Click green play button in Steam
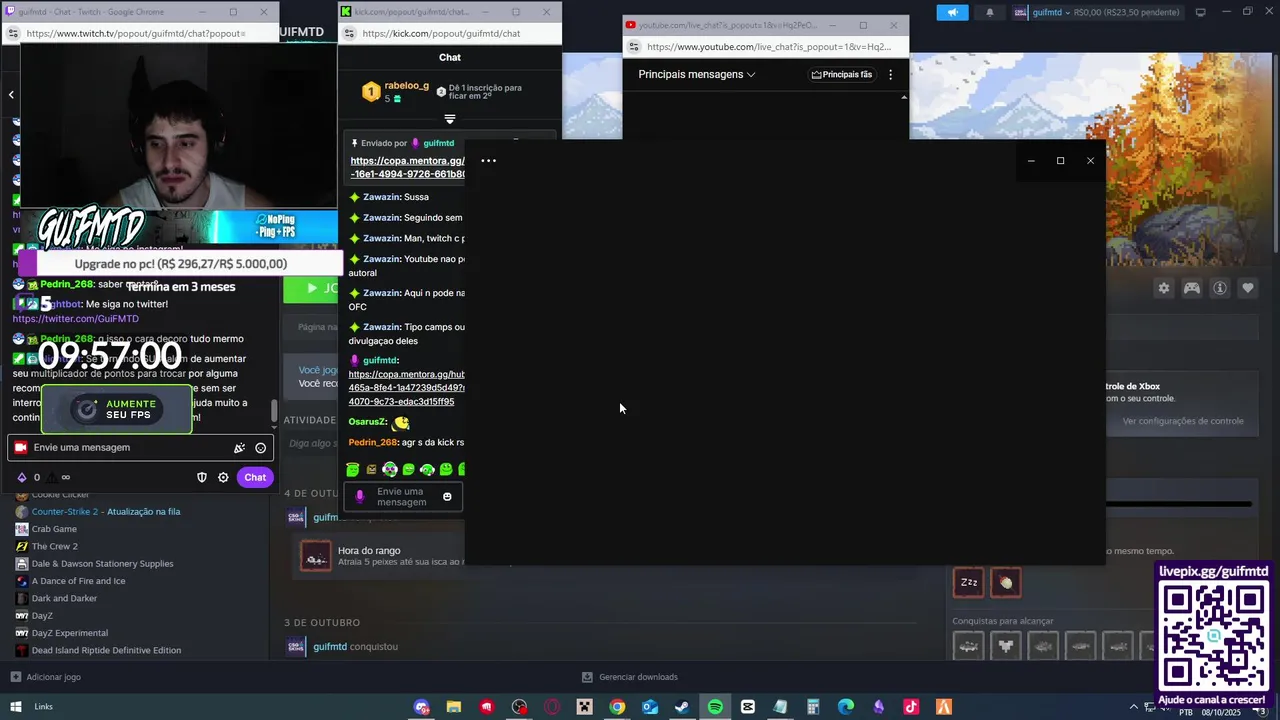1280x720 pixels. pos(311,289)
